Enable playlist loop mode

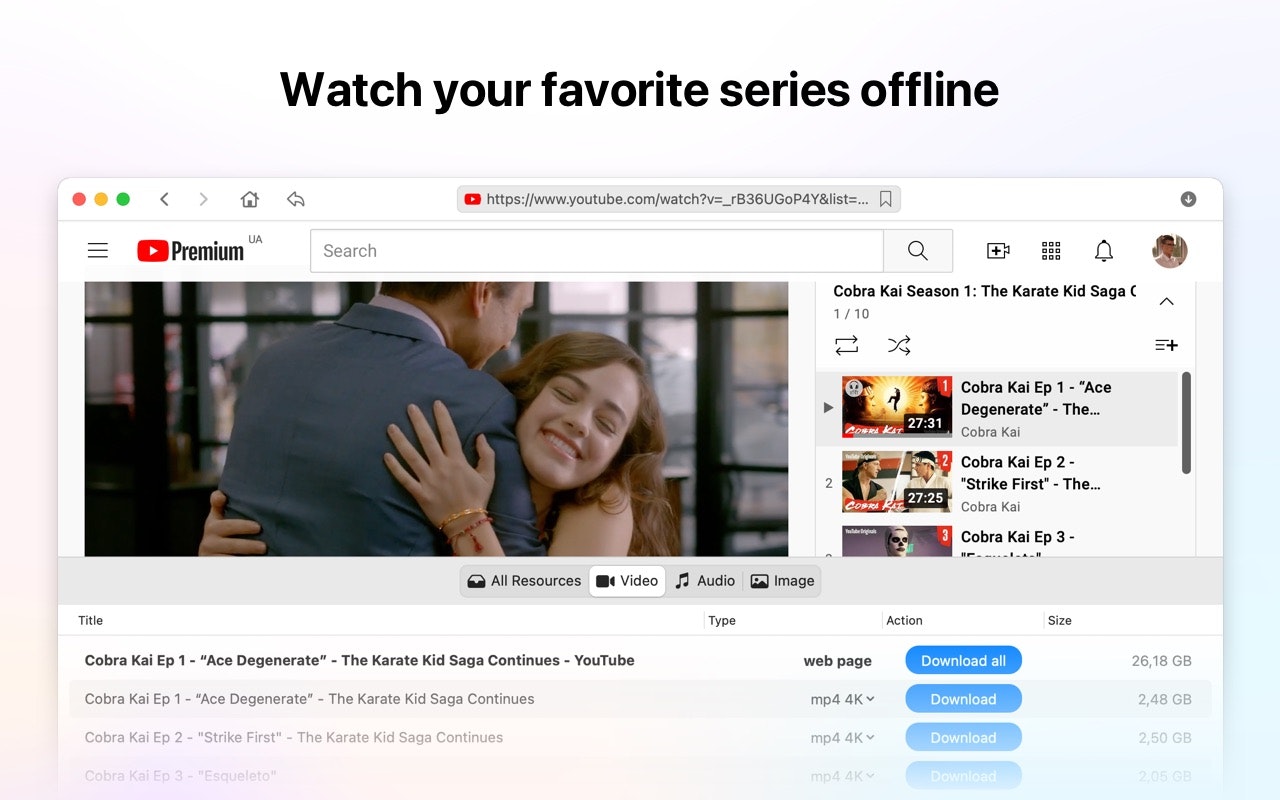coord(846,345)
